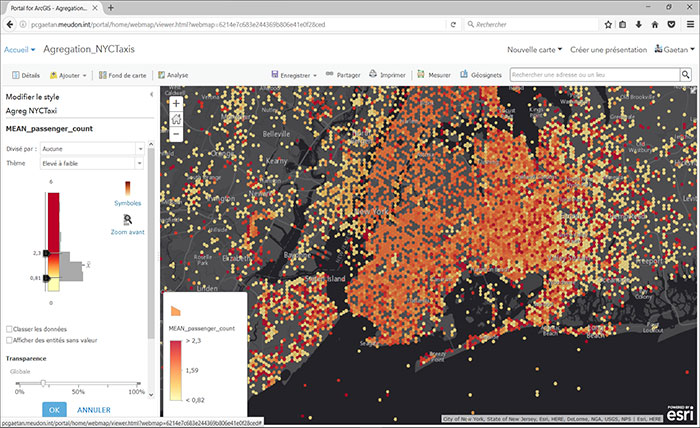Click the OK button
700x428 pixels.
click(x=54, y=410)
